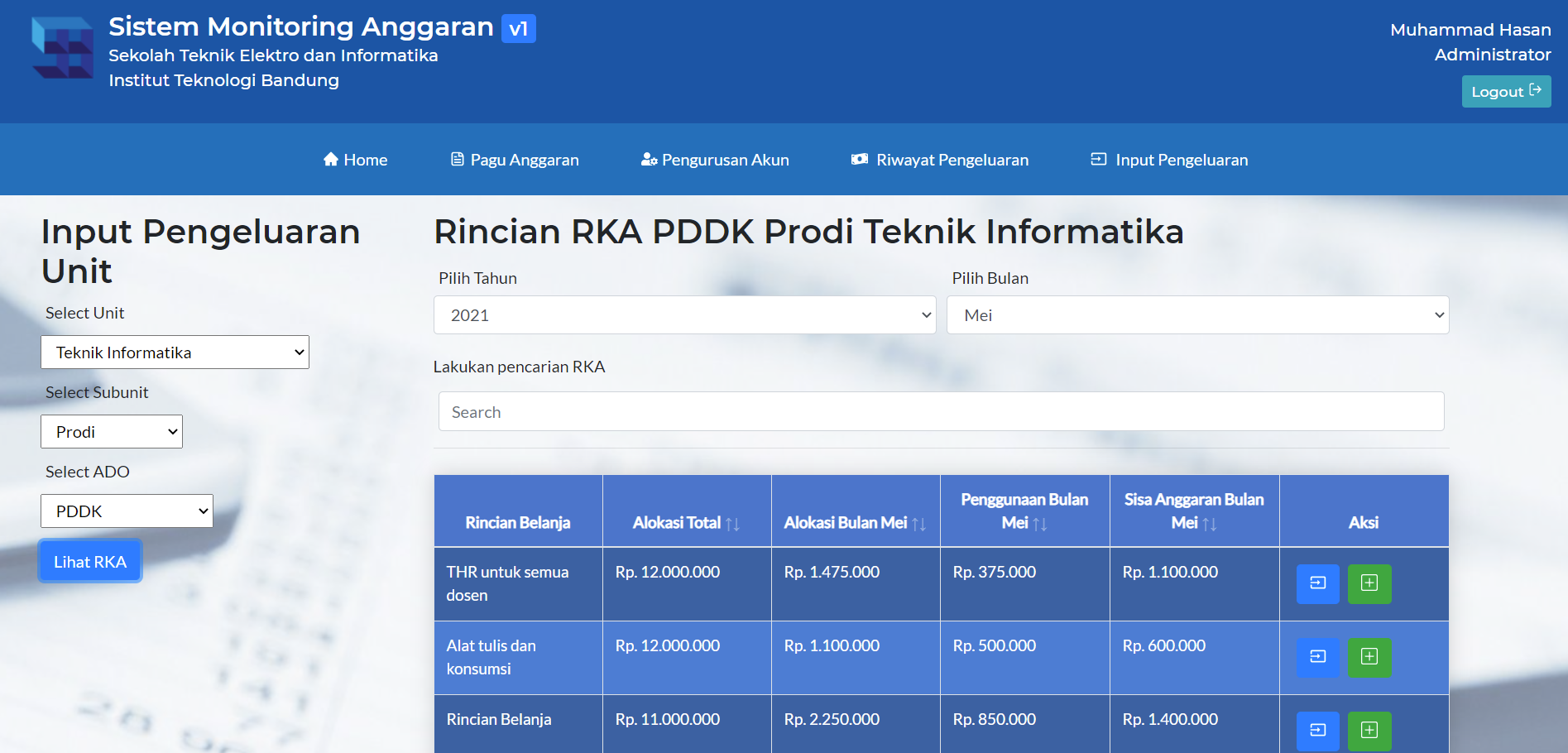Open Pengurusan Akun menu item
Image resolution: width=1568 pixels, height=753 pixels.
coord(715,160)
